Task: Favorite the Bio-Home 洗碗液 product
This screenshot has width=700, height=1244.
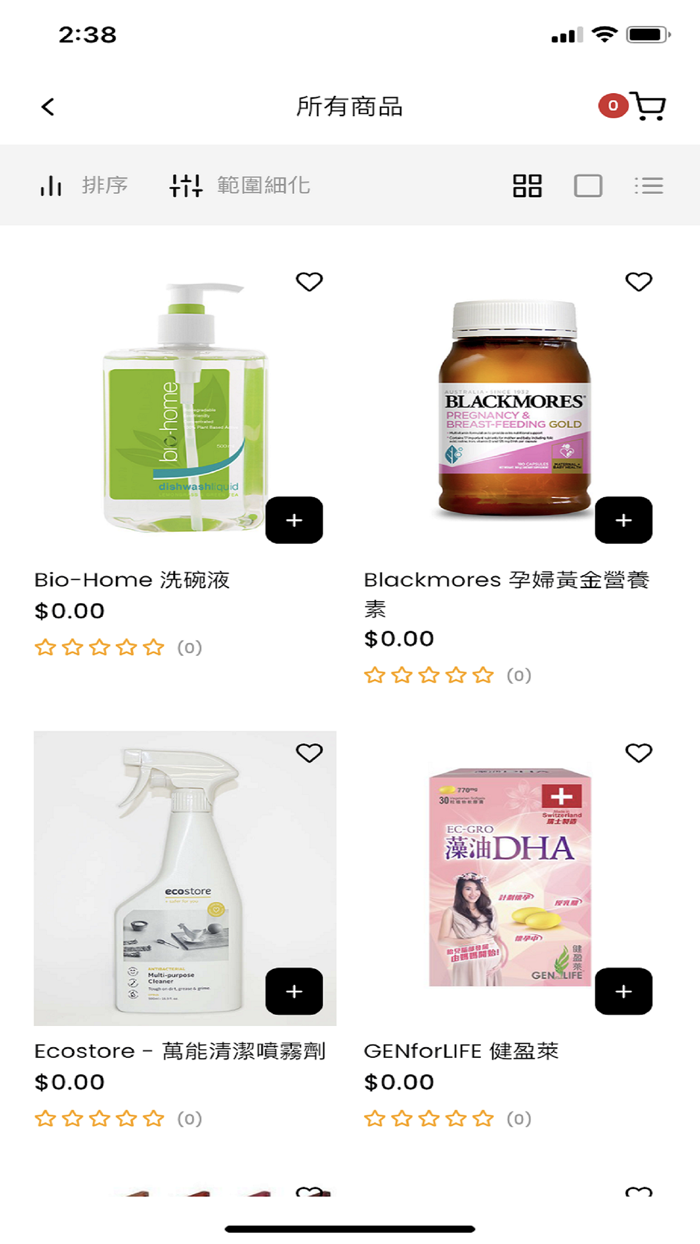Action: (310, 282)
